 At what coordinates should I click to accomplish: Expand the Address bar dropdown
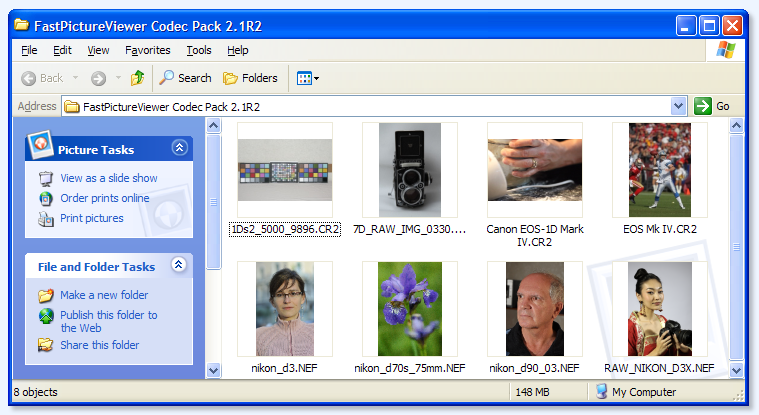click(679, 106)
